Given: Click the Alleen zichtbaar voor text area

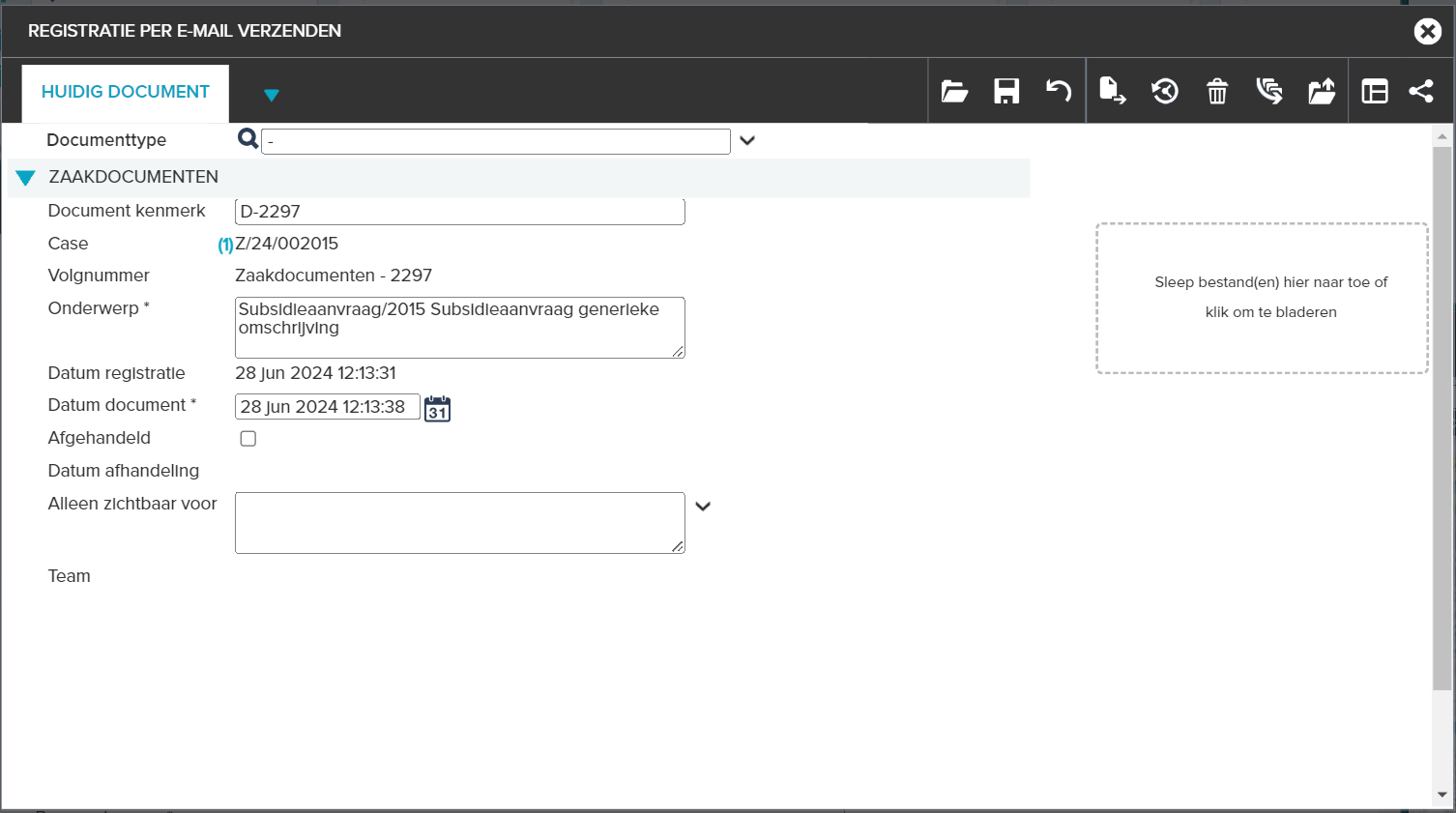Looking at the screenshot, I should (460, 523).
